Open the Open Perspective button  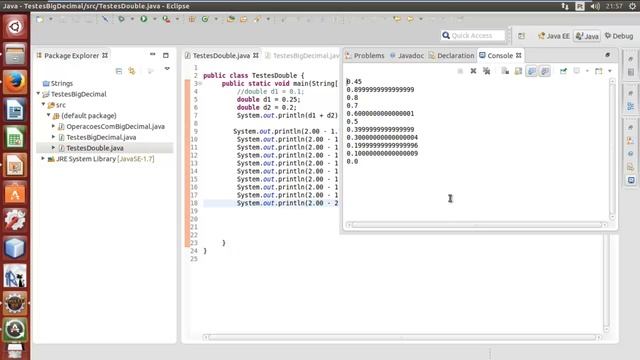[522, 36]
